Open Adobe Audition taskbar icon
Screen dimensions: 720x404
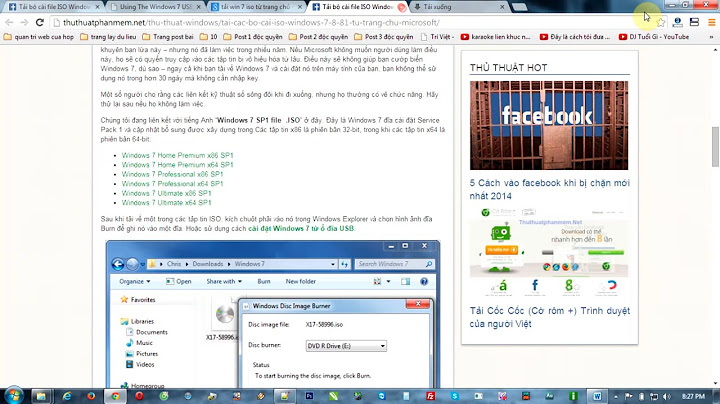coord(549,396)
